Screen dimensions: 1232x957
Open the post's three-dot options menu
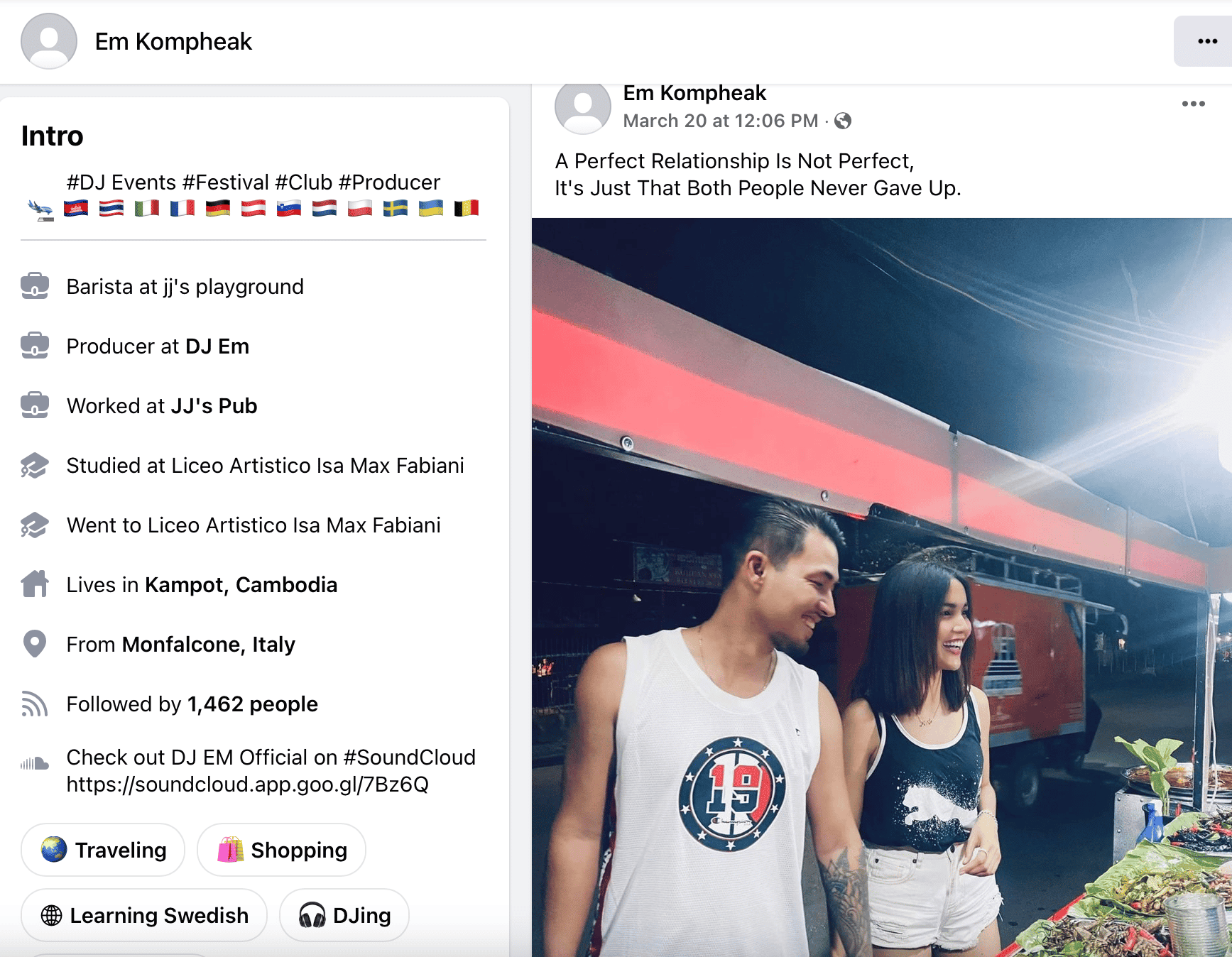(1193, 104)
